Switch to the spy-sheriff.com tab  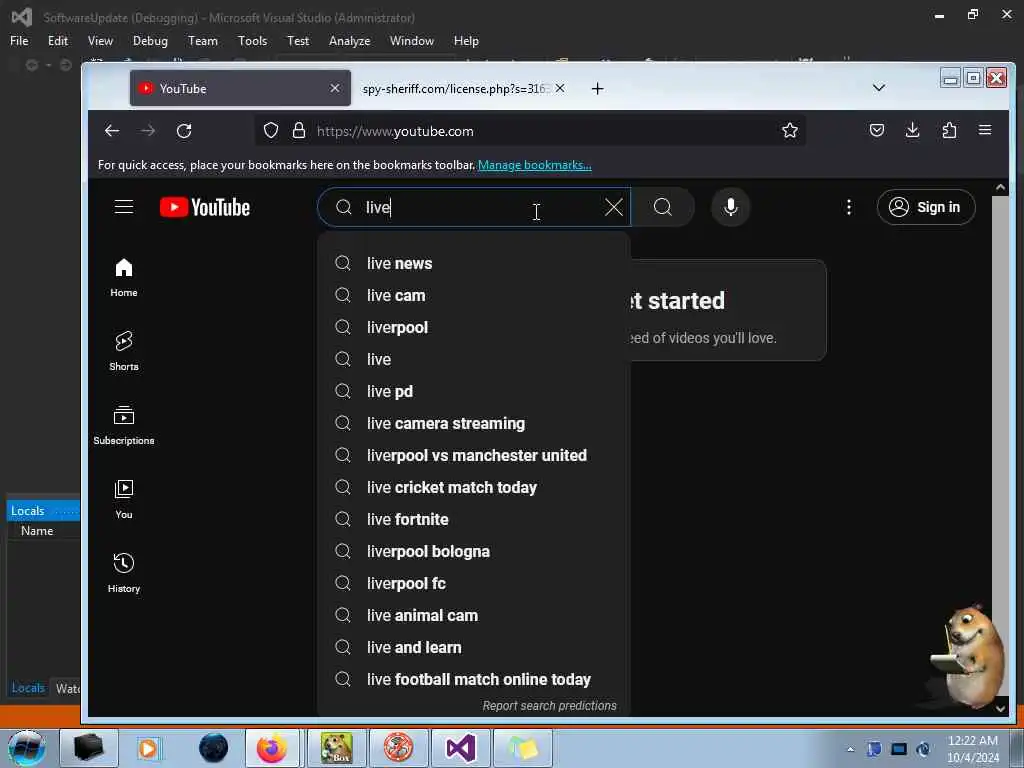tap(454, 88)
